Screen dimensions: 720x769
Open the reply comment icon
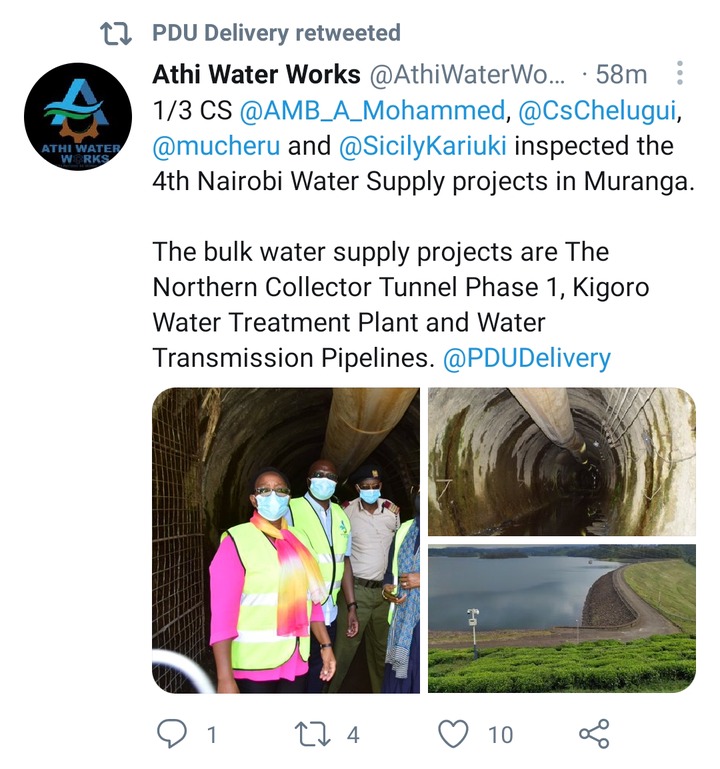172,734
